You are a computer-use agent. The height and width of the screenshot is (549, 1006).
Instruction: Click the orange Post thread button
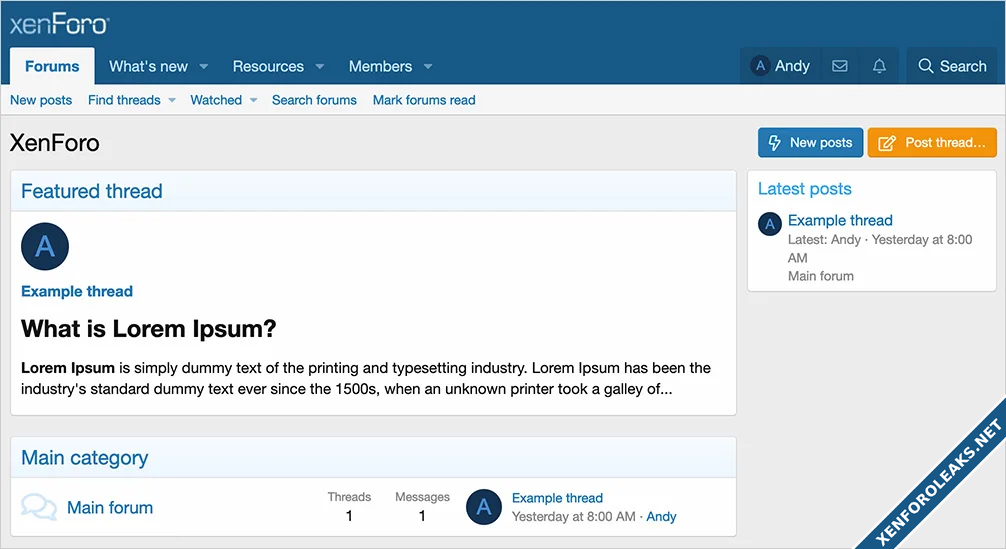(x=932, y=143)
